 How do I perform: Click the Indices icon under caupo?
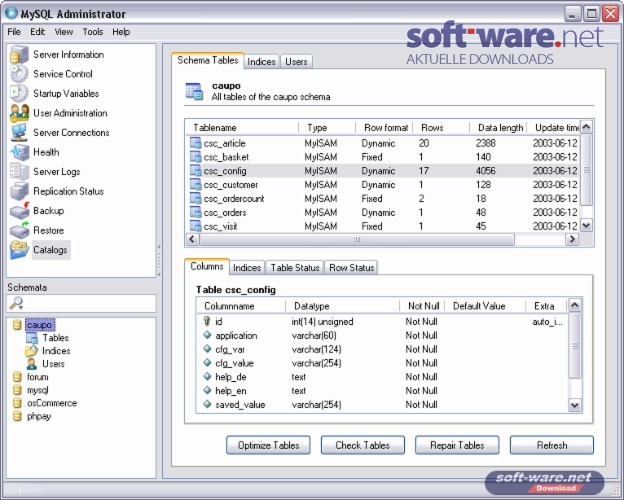point(31,351)
